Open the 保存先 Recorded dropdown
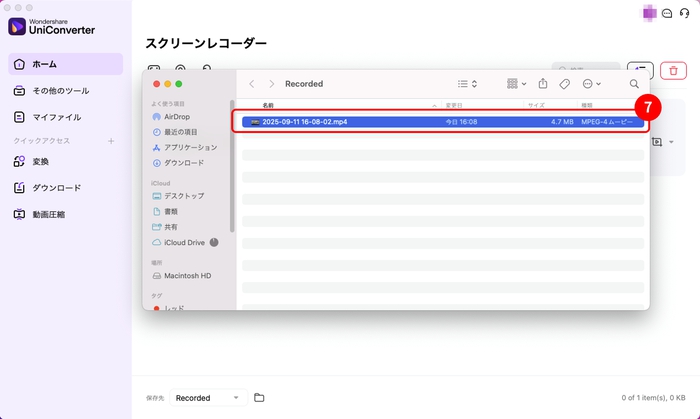Viewport: 700px width, 419px height. [208, 398]
